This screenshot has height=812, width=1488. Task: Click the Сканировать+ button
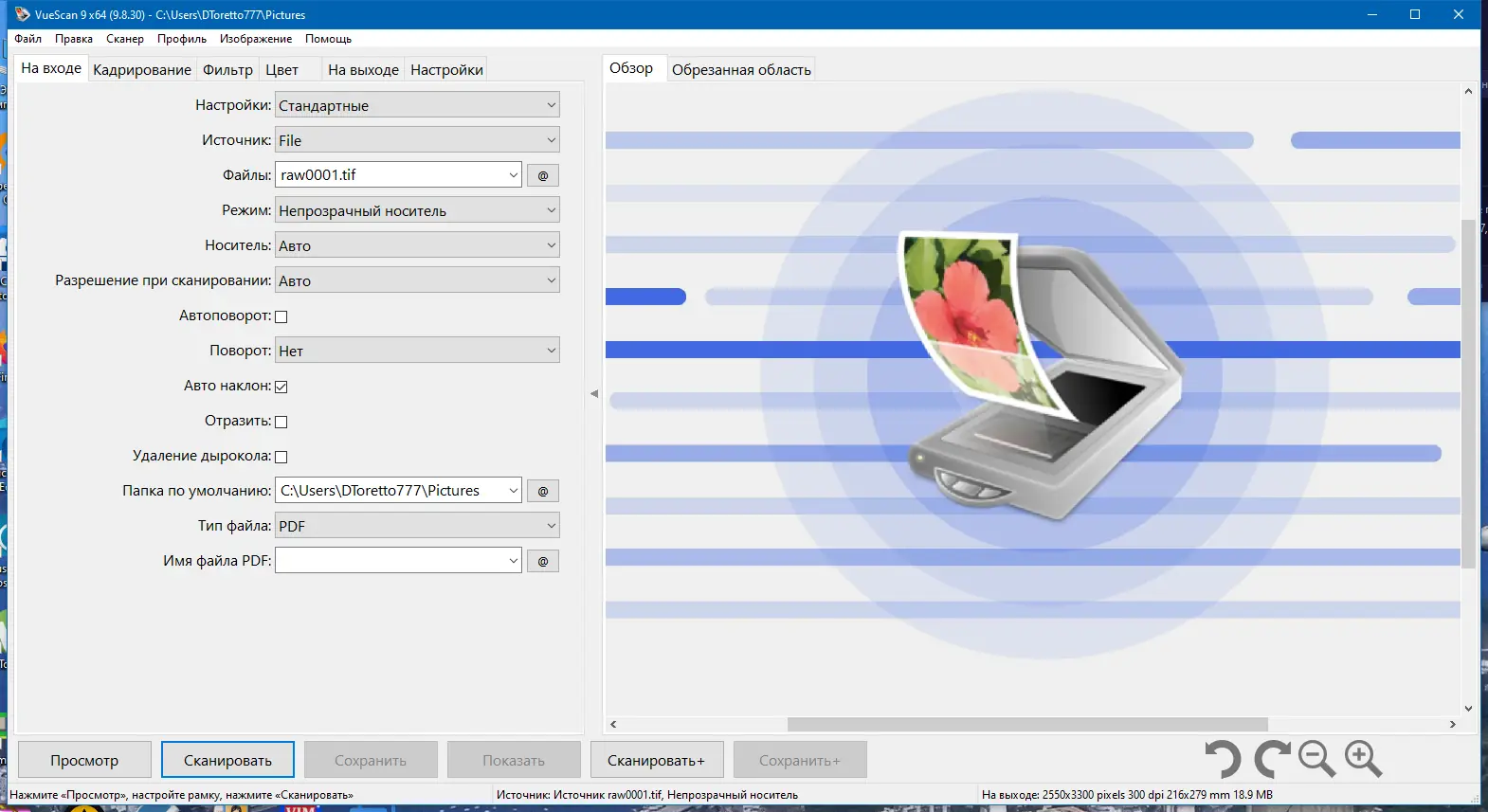coord(656,760)
